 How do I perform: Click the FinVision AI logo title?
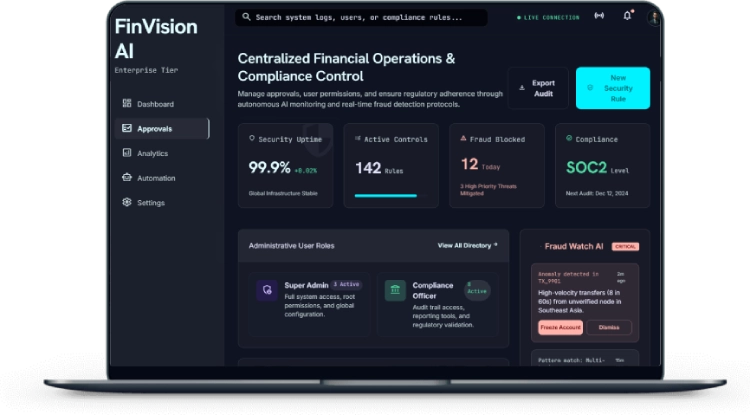point(156,39)
